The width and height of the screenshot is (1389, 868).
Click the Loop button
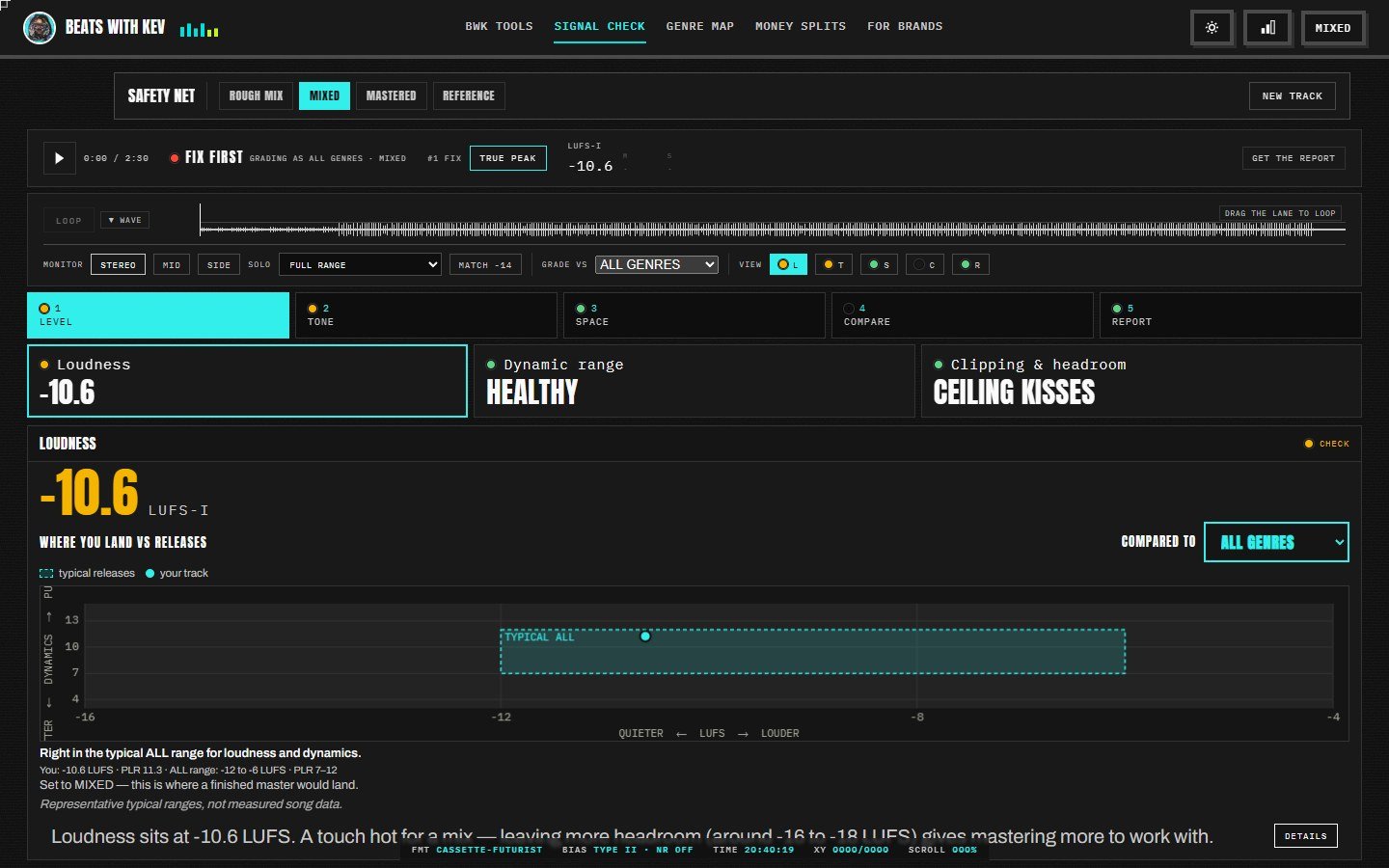(x=68, y=220)
